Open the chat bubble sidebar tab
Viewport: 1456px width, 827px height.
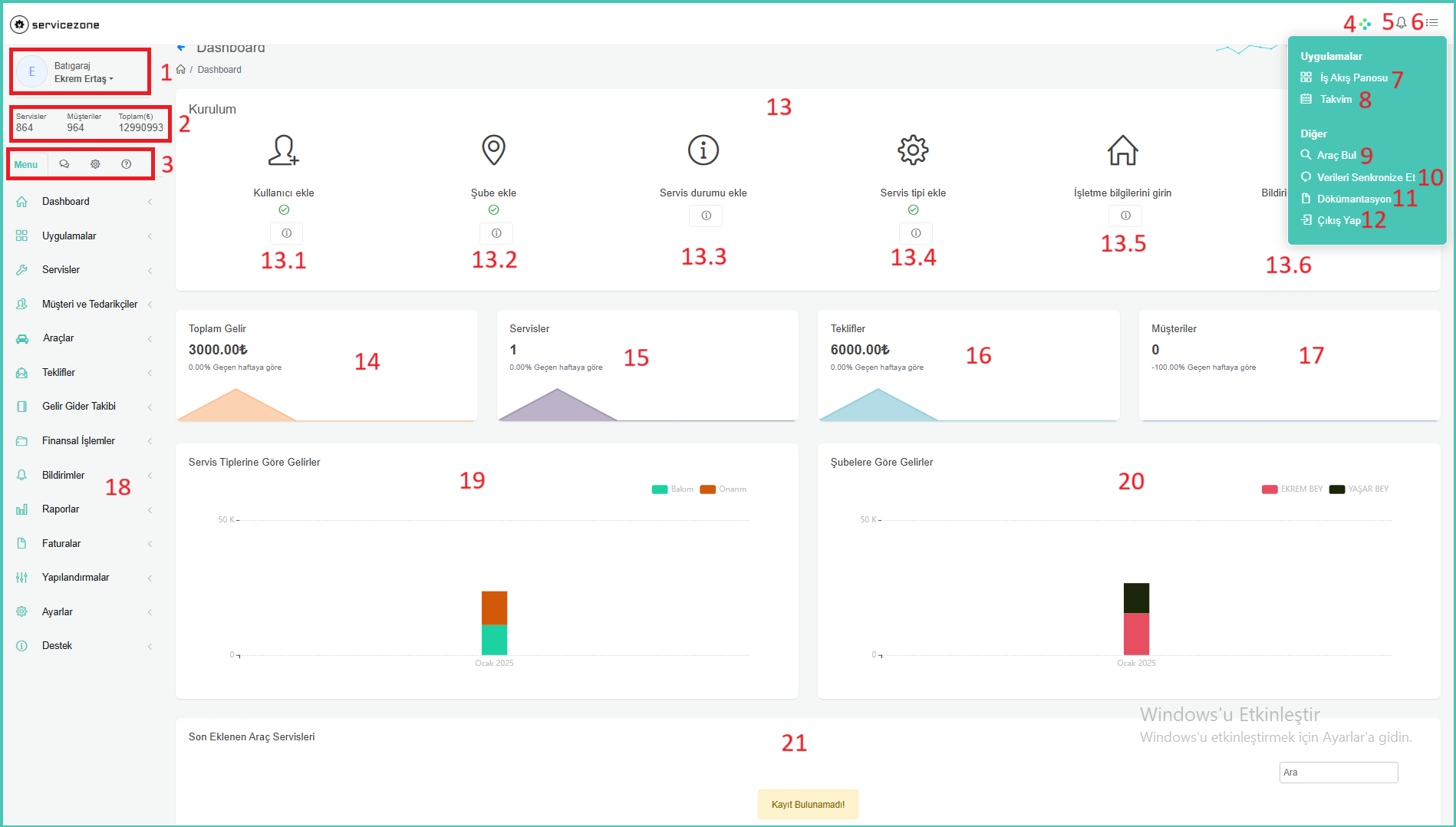click(x=64, y=164)
